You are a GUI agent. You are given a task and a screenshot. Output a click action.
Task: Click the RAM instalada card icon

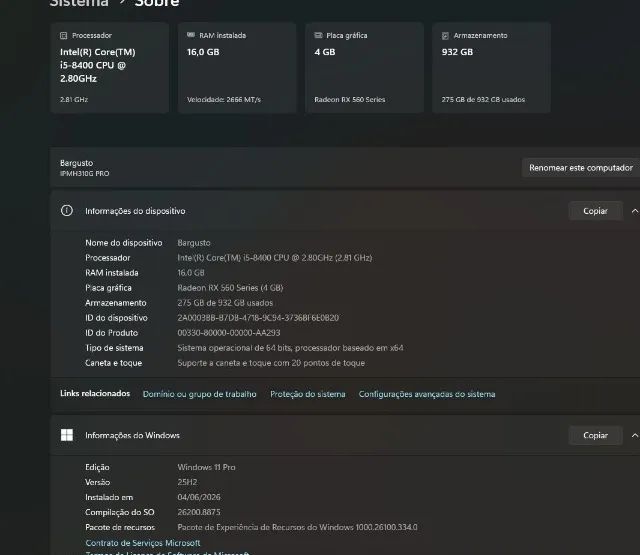[191, 35]
